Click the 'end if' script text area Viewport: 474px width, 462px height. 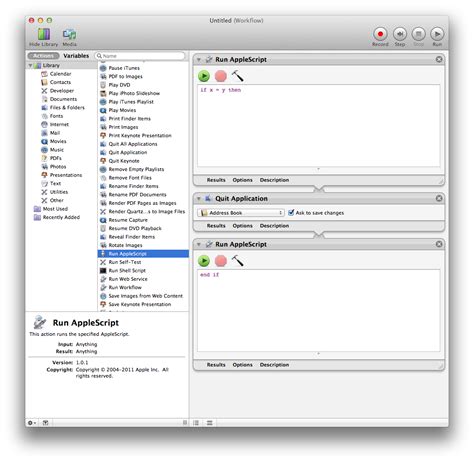pos(319,310)
